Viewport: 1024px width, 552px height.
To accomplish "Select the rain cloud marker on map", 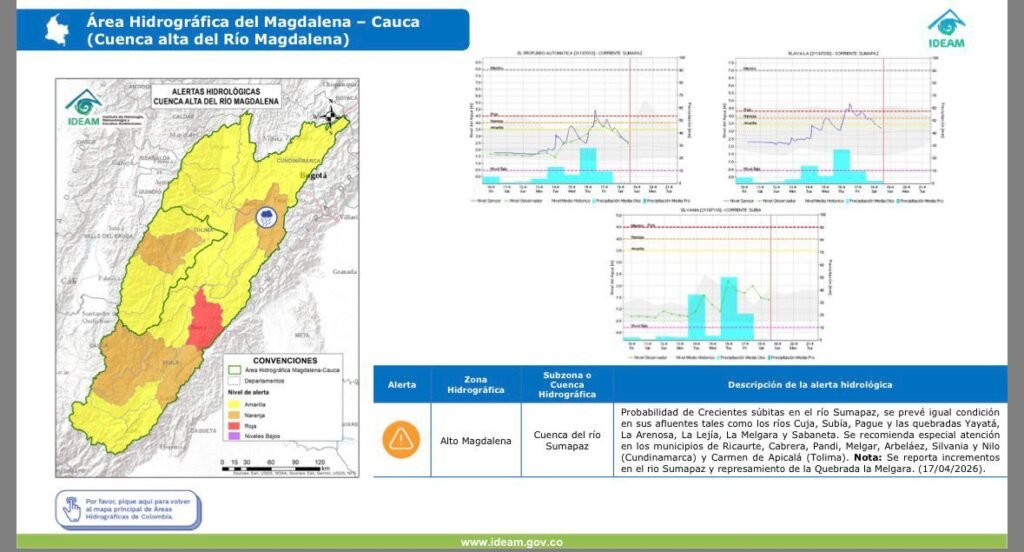I will tap(268, 218).
